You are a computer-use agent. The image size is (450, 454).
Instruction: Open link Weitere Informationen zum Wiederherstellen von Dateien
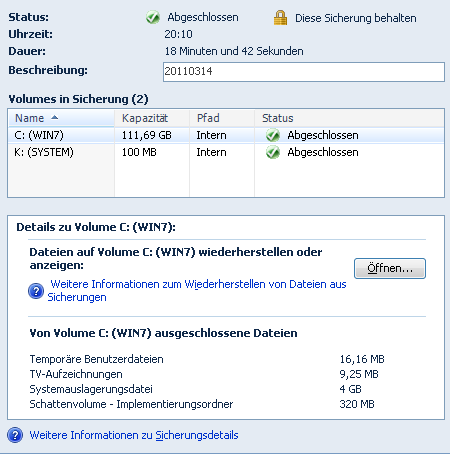click(x=197, y=291)
